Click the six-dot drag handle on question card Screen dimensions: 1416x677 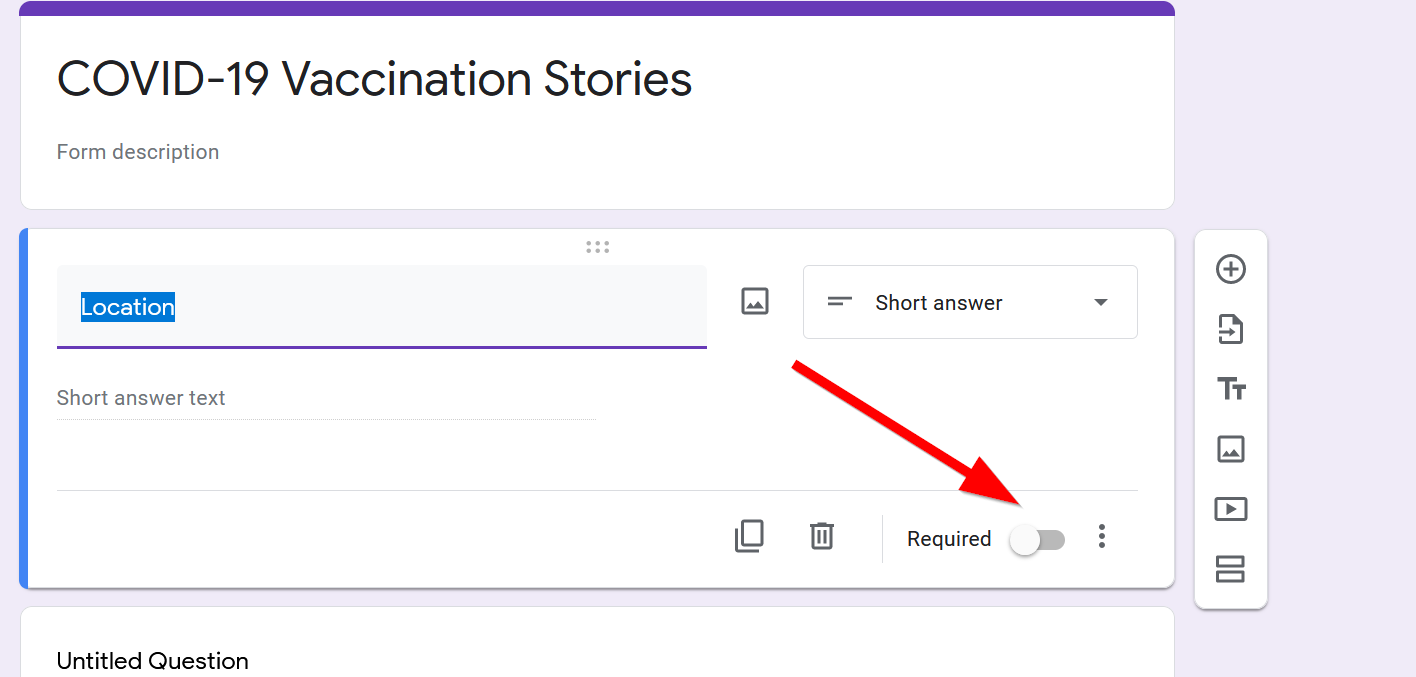click(x=597, y=247)
